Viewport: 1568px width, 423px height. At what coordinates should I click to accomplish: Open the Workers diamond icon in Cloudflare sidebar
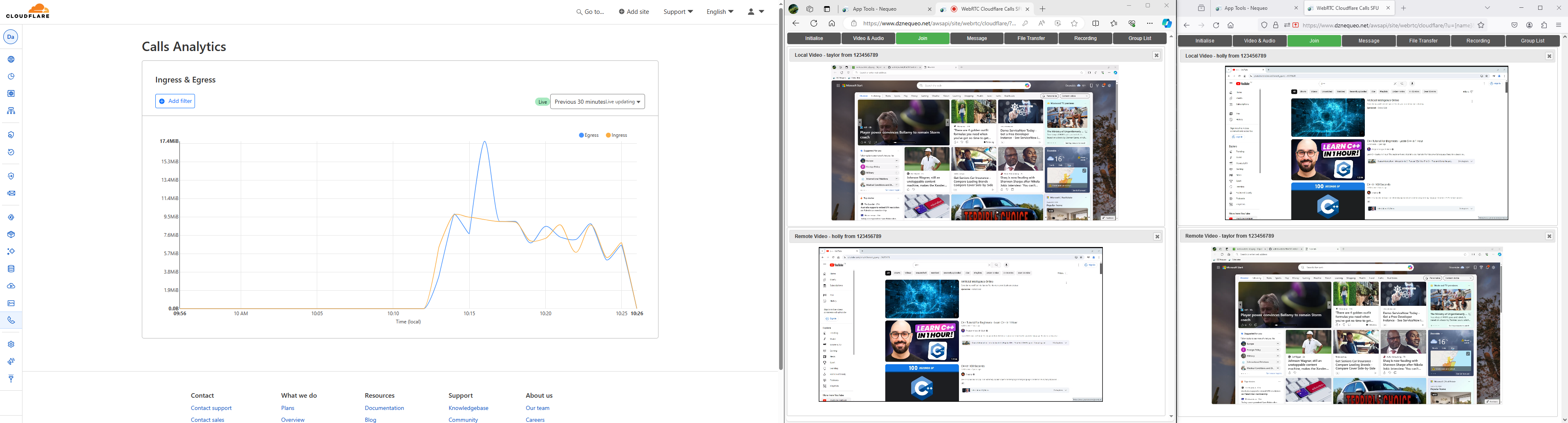pos(11,217)
